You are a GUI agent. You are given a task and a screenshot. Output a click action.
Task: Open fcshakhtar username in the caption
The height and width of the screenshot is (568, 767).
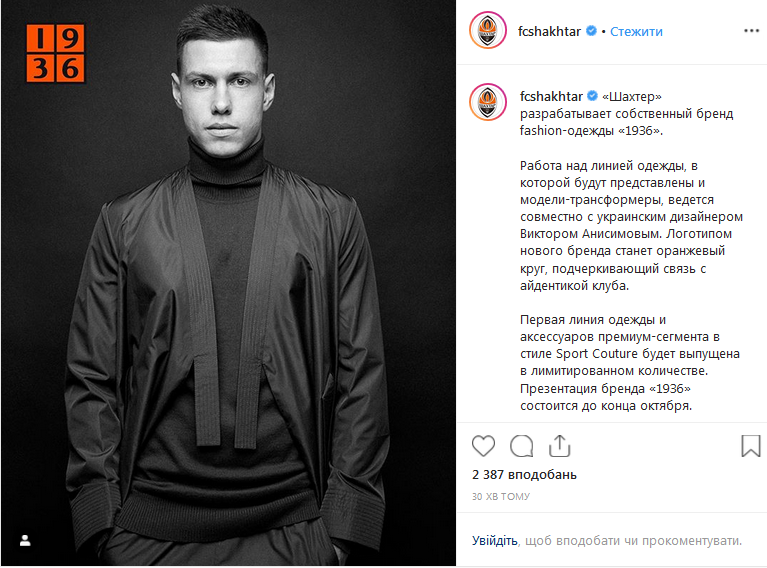click(x=551, y=96)
